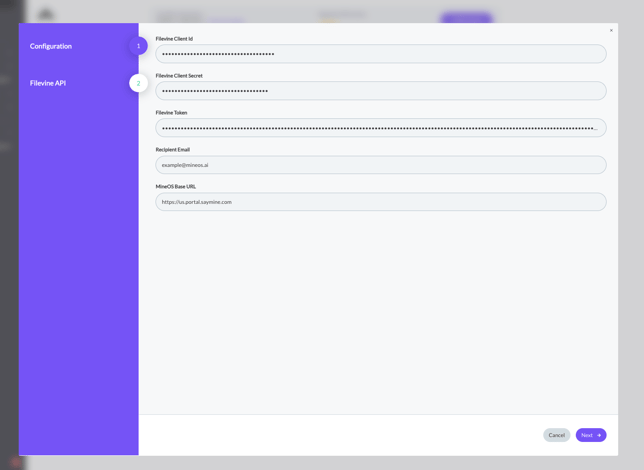
Task: Close the dialog with the X
Action: point(611,30)
